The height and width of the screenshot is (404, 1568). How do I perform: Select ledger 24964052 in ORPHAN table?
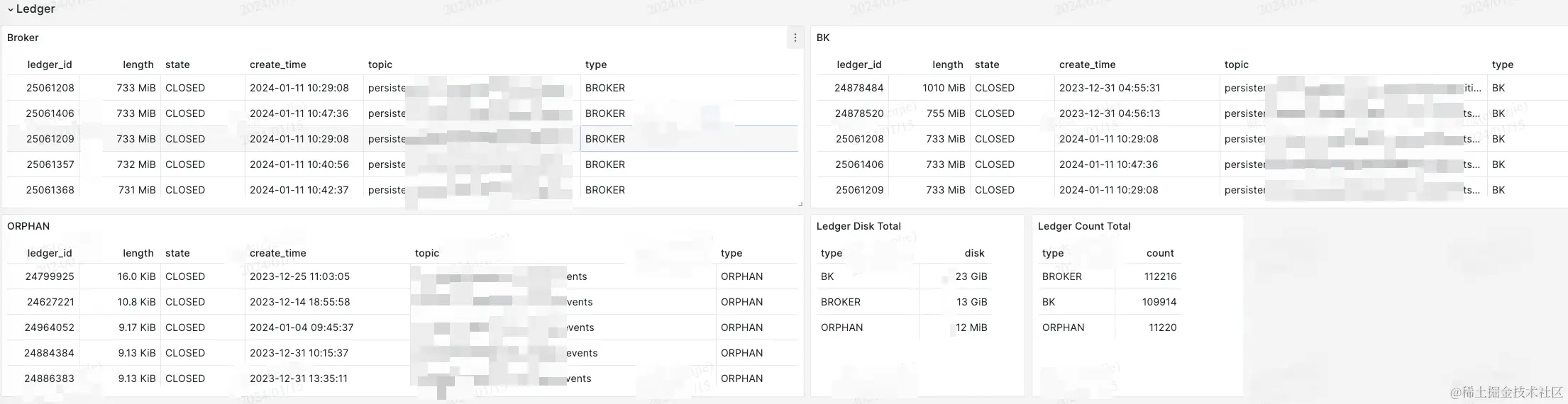pos(50,327)
